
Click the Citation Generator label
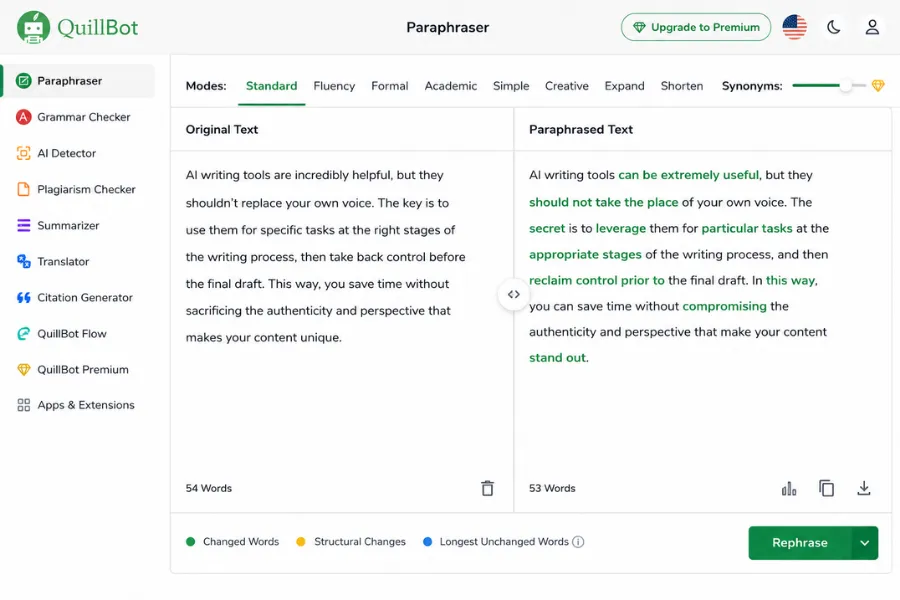(x=85, y=297)
